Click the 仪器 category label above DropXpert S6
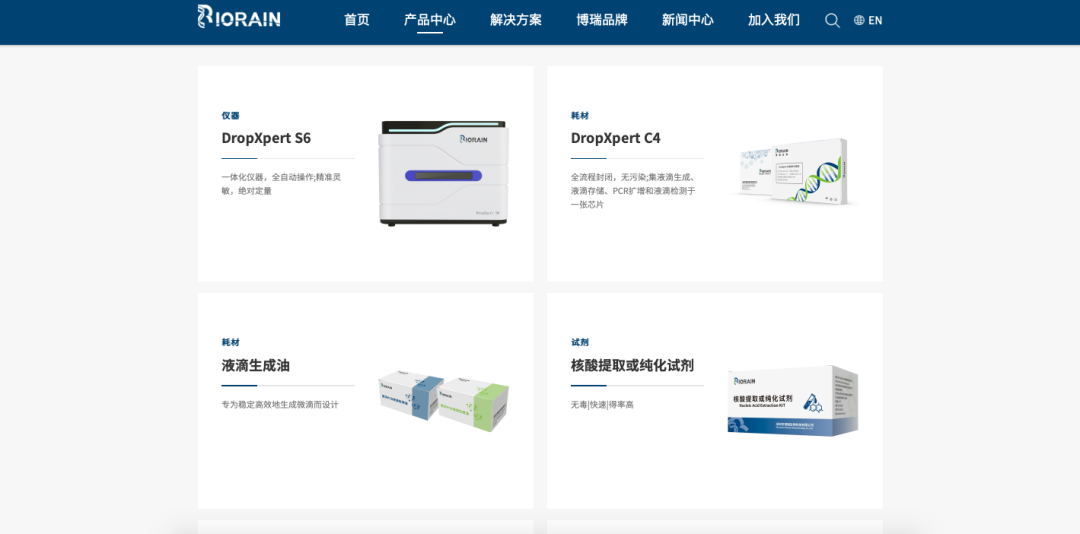The image size is (1080, 534). [x=230, y=116]
